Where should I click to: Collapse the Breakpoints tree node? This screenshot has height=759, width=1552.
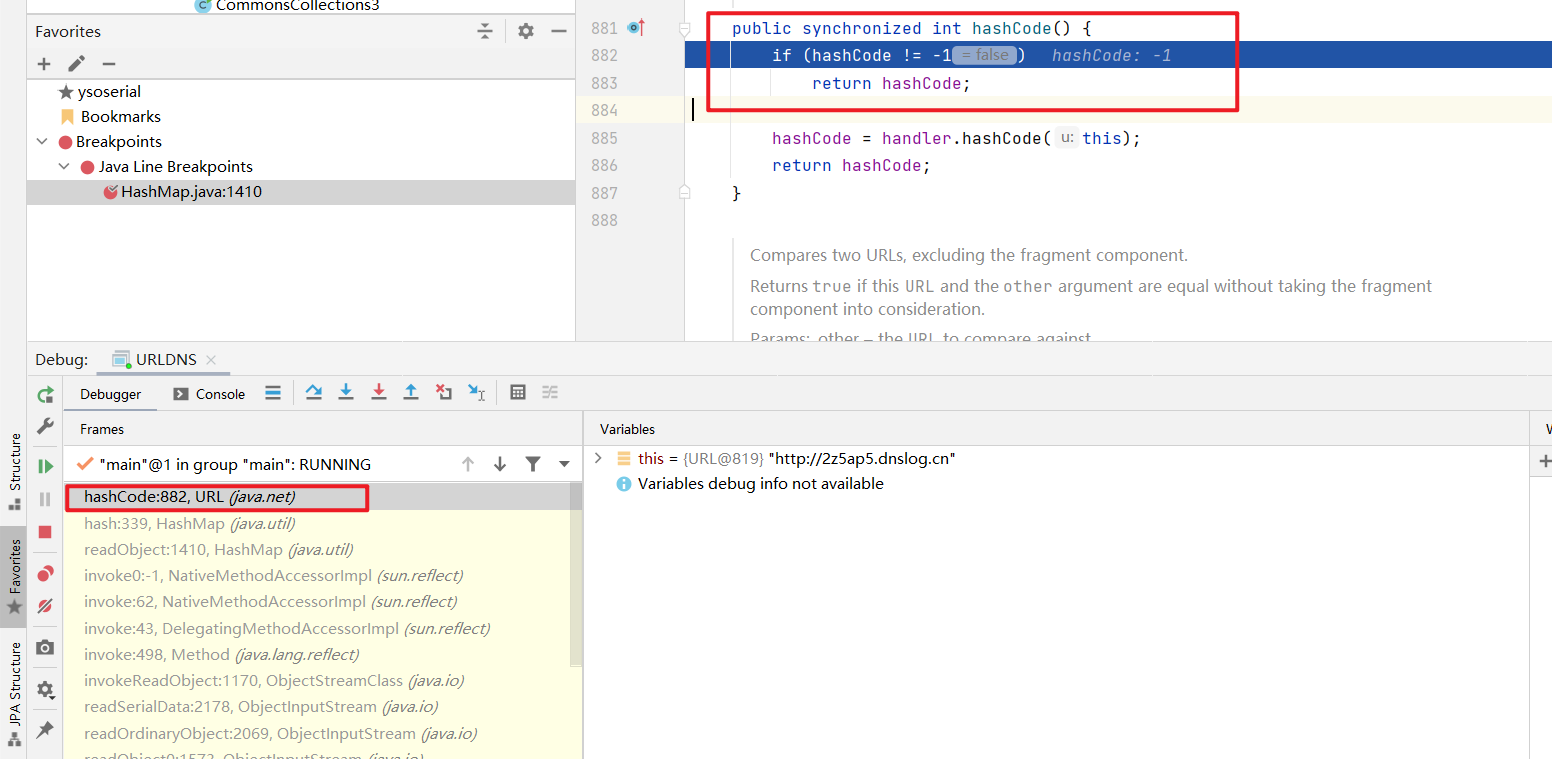point(42,142)
